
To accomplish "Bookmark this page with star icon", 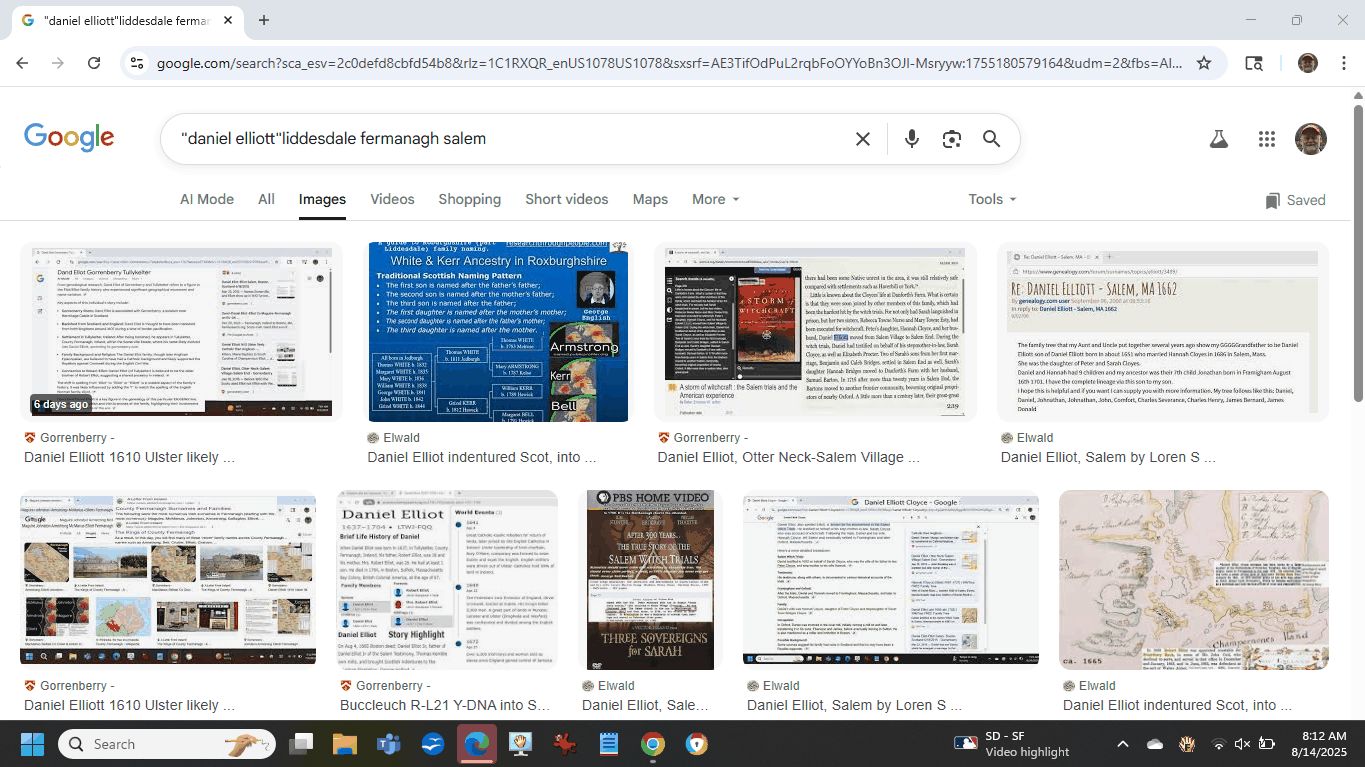I will [1204, 63].
